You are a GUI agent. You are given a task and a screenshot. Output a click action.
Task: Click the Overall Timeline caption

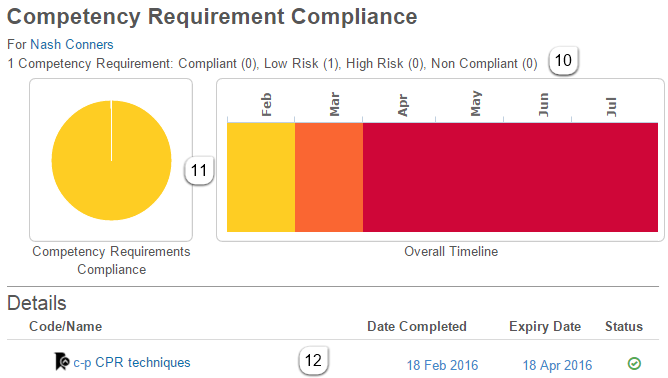451,251
